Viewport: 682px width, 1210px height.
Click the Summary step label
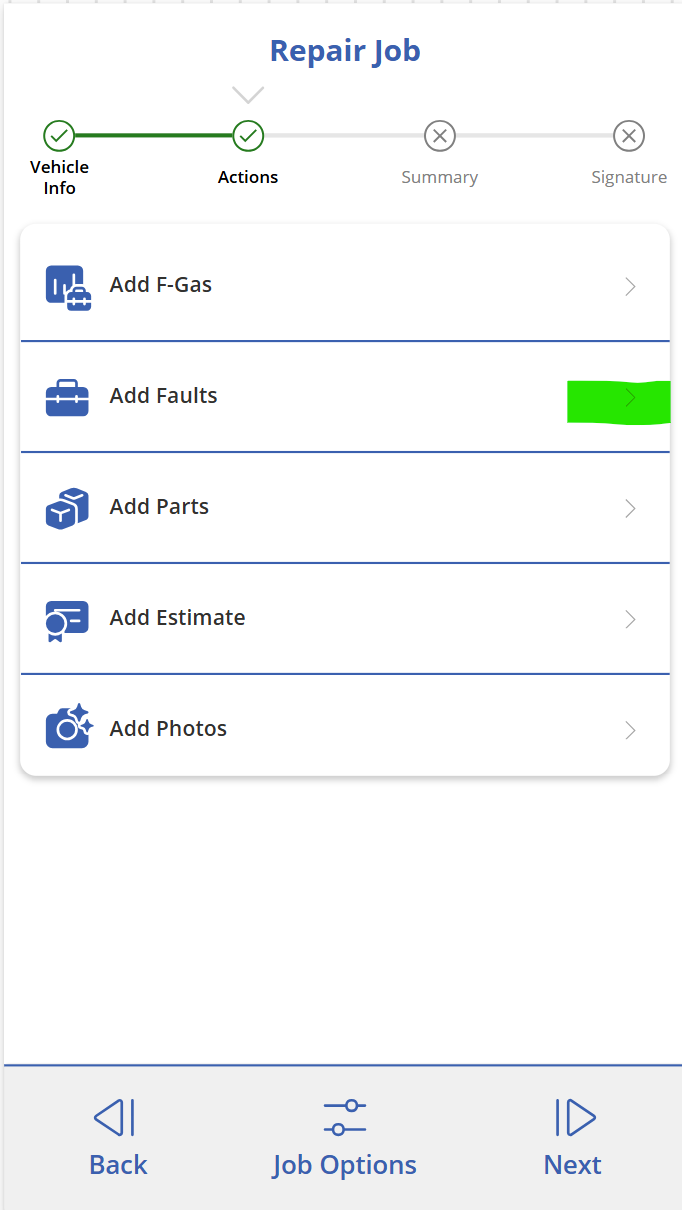(x=440, y=177)
